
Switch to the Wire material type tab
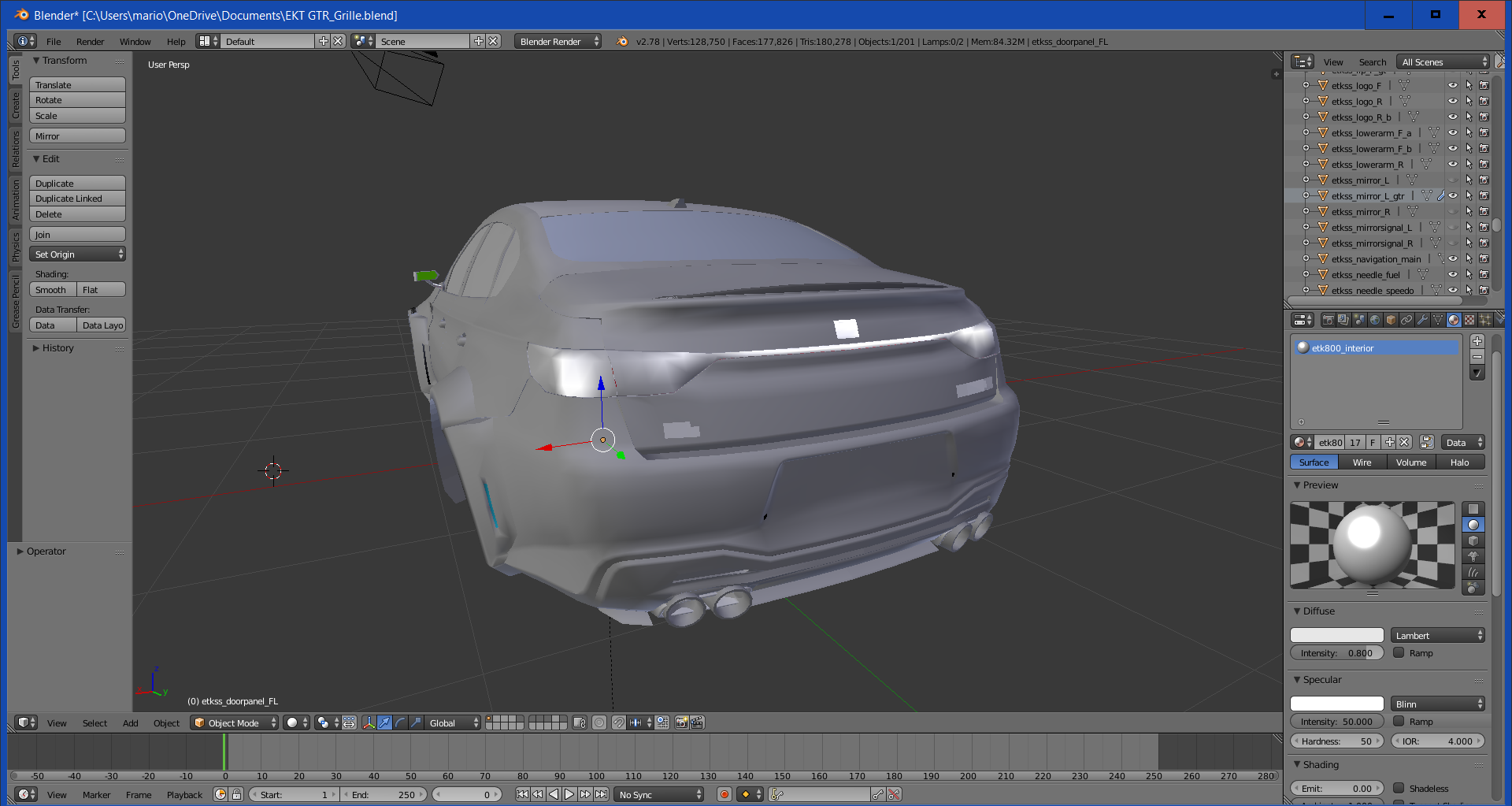[x=1362, y=462]
